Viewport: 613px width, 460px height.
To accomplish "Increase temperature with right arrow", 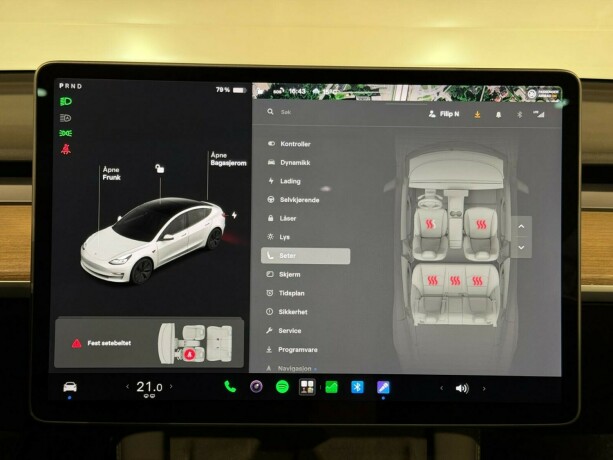I will pos(171,387).
